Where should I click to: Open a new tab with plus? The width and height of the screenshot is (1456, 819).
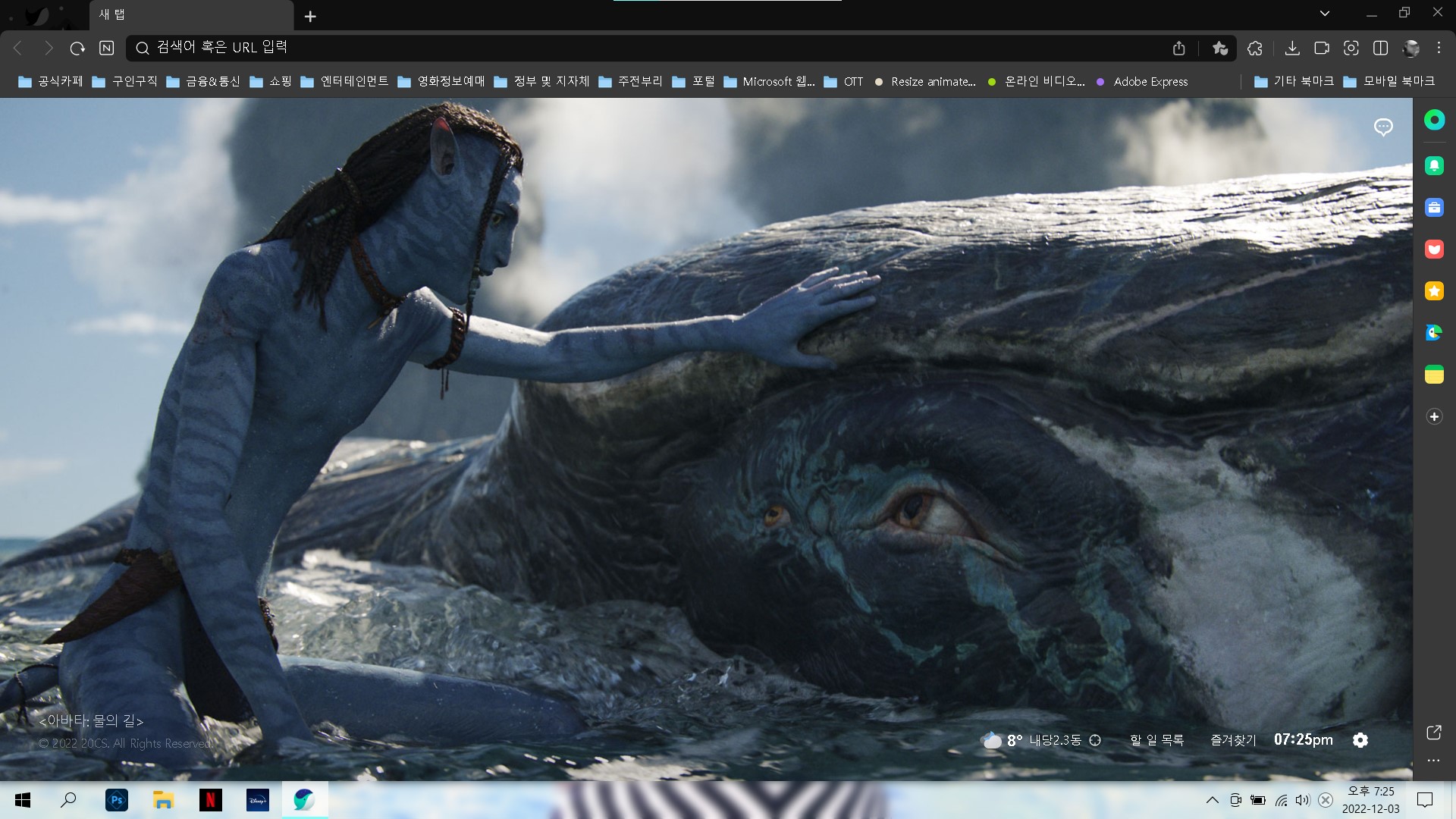pos(310,16)
